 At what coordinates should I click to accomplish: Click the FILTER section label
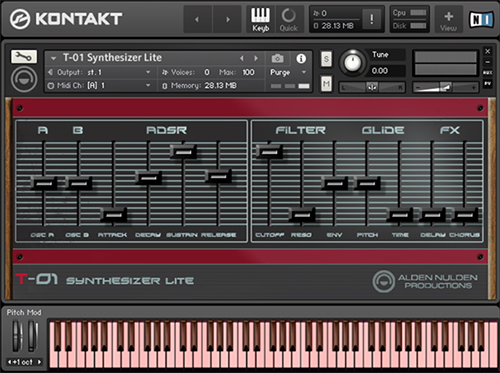300,130
